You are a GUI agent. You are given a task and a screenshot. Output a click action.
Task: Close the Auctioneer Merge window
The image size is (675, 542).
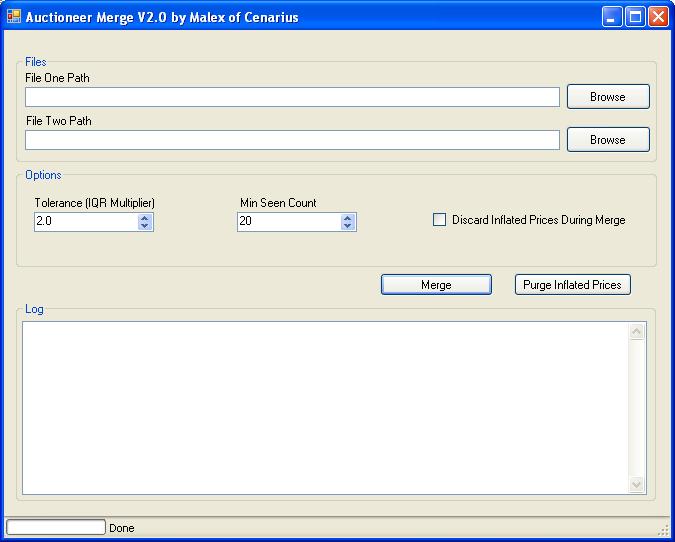tap(658, 17)
